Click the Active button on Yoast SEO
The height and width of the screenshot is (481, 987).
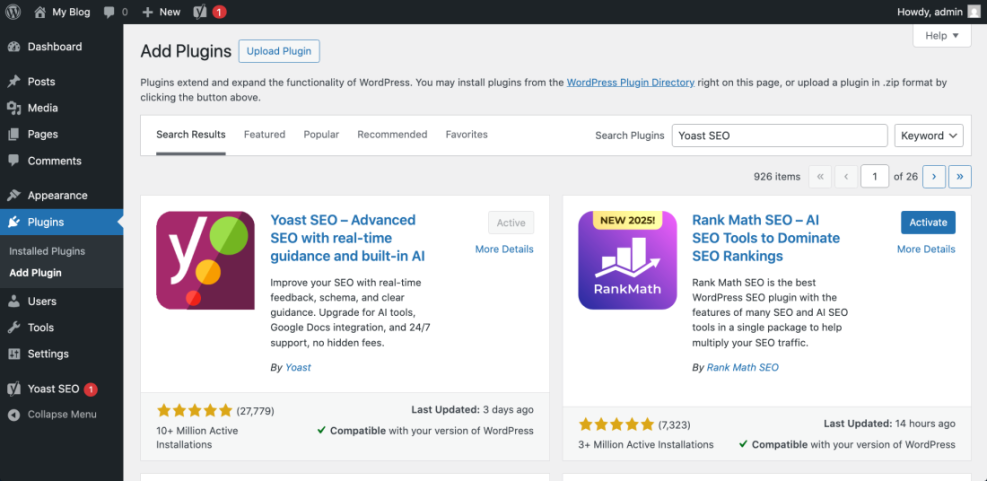point(511,223)
